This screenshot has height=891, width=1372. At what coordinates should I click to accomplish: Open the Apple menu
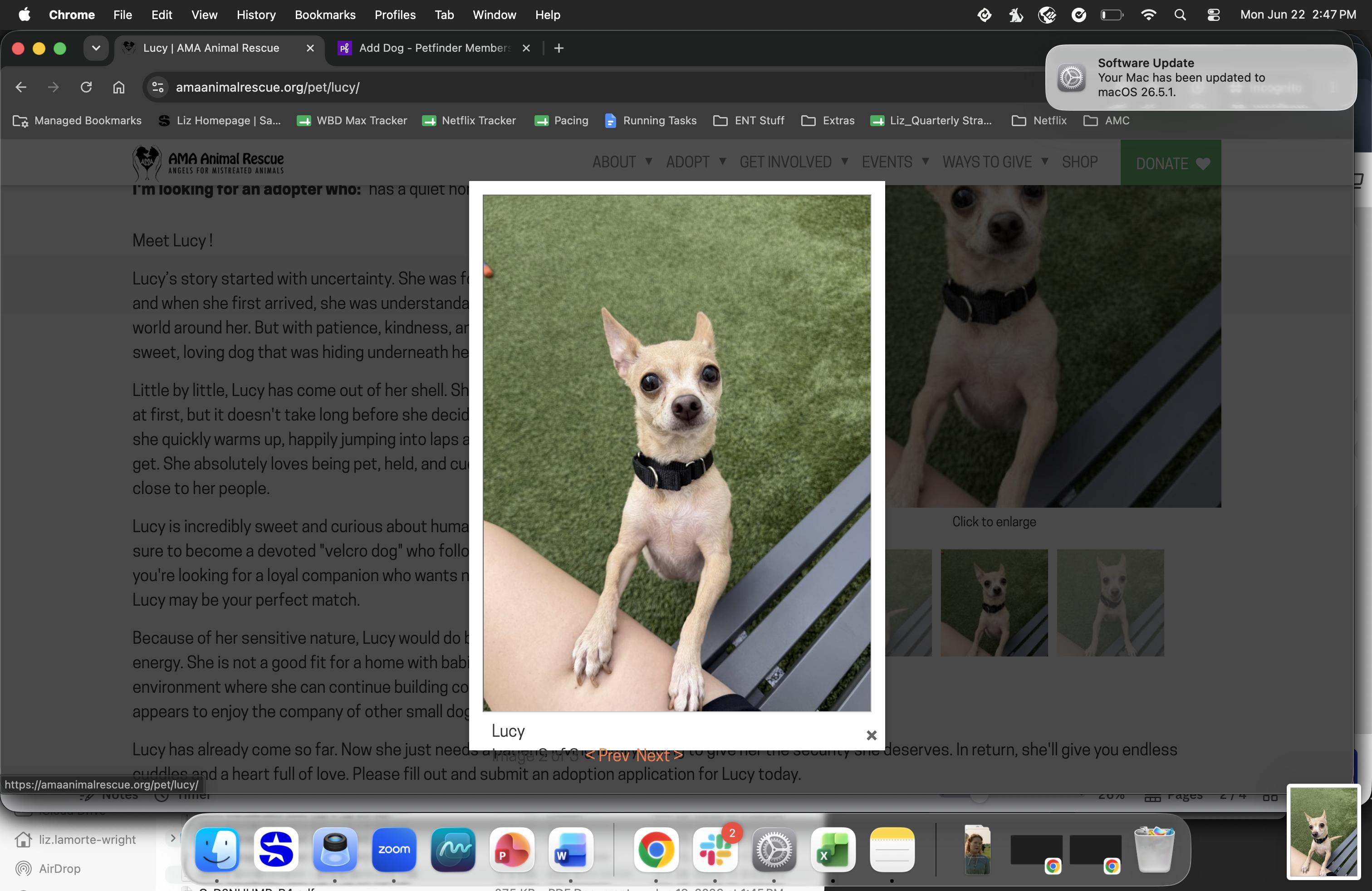point(24,15)
